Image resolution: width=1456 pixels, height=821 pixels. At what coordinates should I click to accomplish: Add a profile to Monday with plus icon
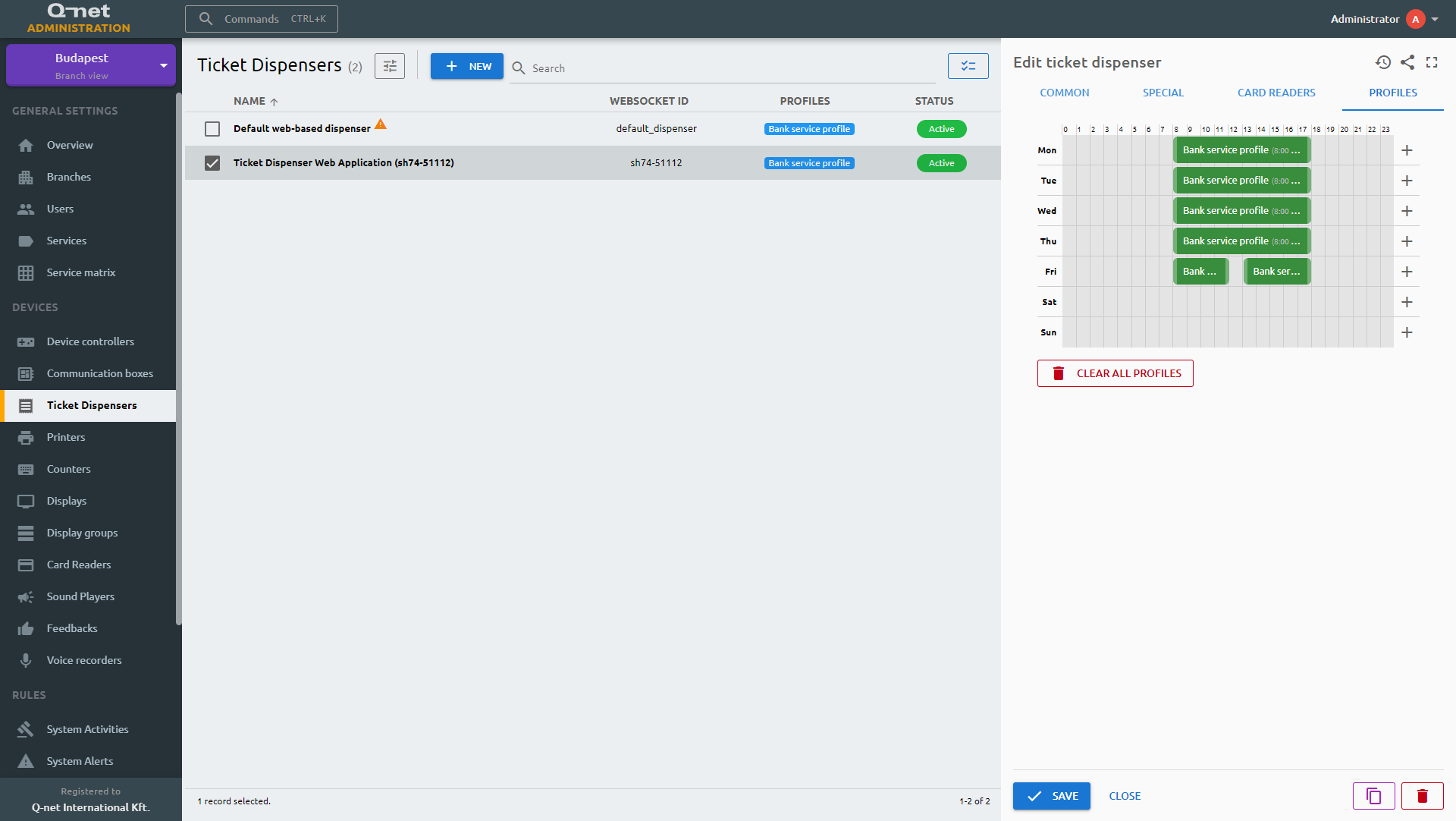point(1407,150)
